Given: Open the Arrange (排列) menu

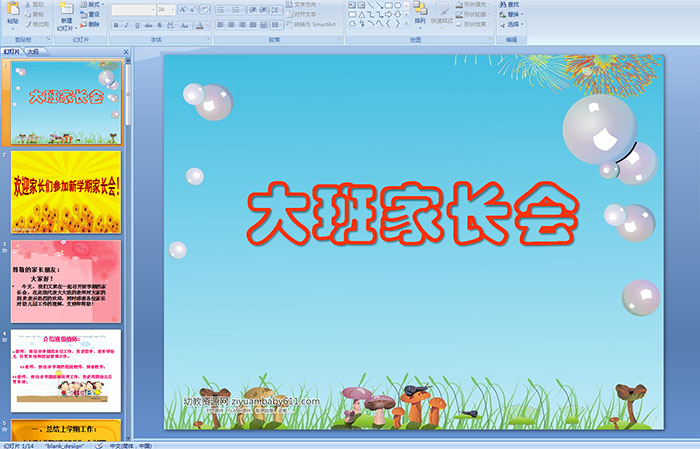Looking at the screenshot, I should click(x=420, y=13).
